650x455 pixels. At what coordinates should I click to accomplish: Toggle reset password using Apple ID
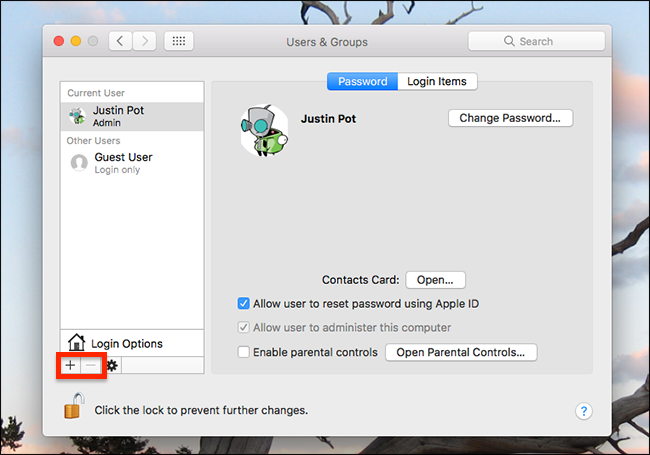coord(244,303)
